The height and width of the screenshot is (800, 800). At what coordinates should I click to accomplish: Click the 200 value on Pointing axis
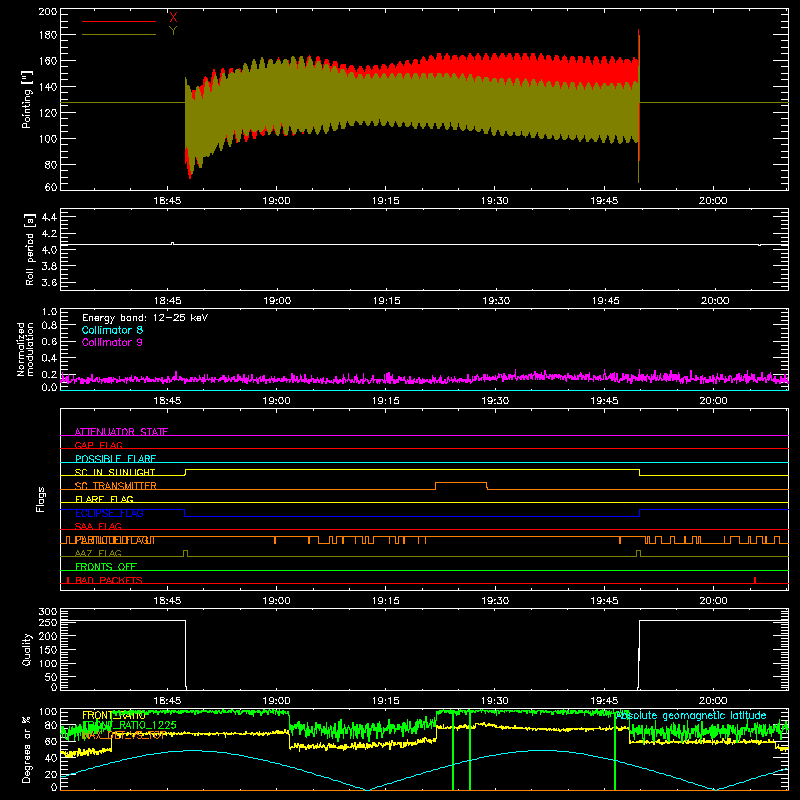point(48,12)
